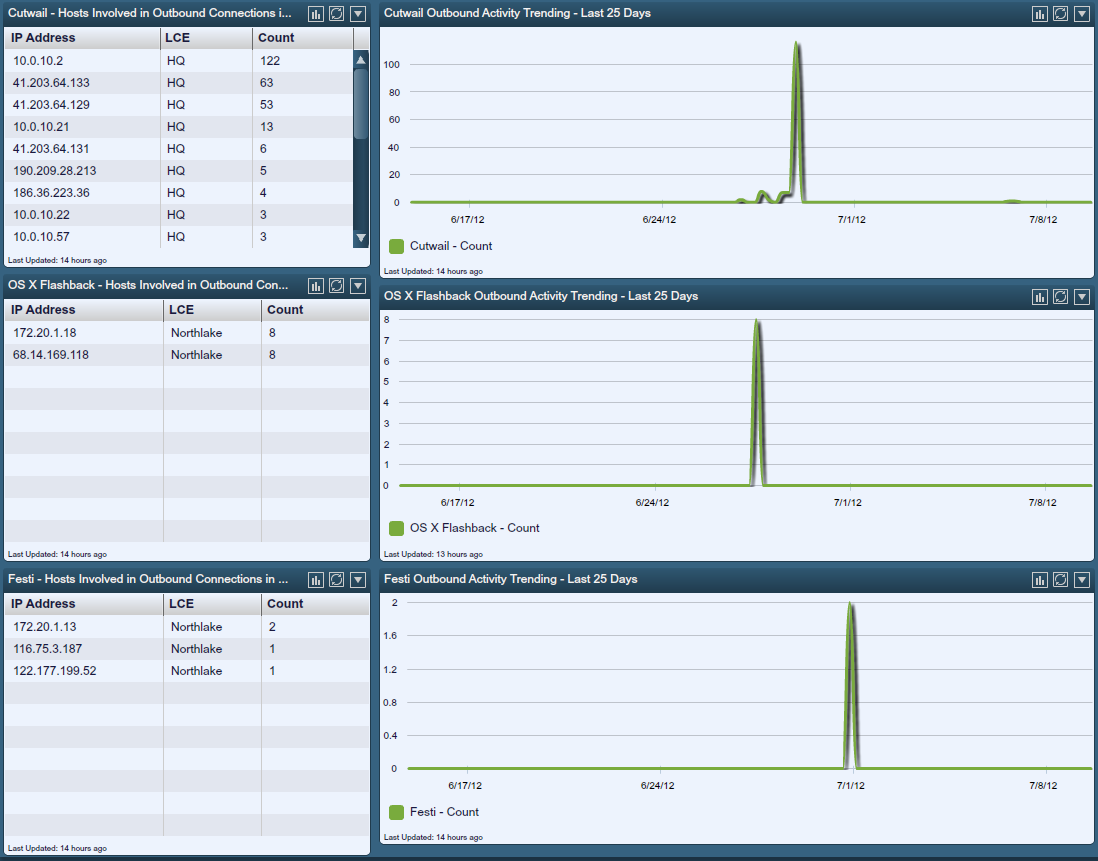Sort OS X Flashback table by IP Address
The width and height of the screenshot is (1098, 861).
coord(84,309)
